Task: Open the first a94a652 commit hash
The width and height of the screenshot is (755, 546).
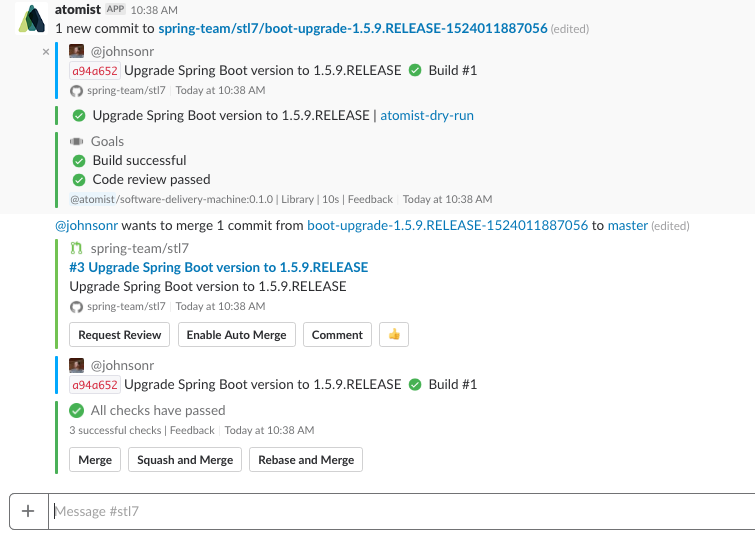Action: pos(94,71)
